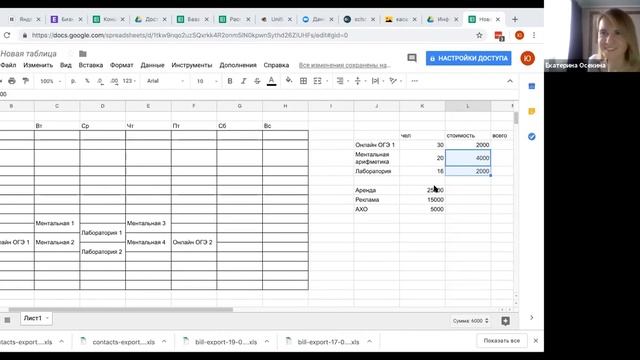Open the Tasks side panel icon
This screenshot has height=360, width=640.
point(531,136)
